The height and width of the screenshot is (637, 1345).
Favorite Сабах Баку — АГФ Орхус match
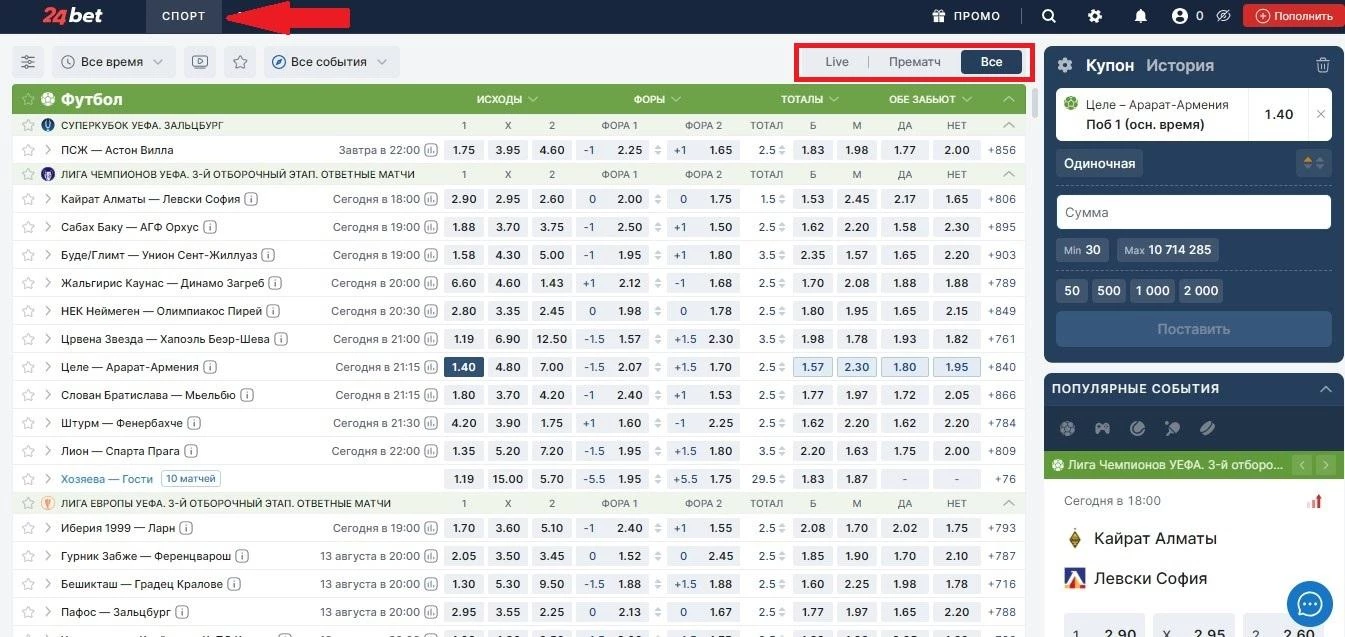[28, 227]
